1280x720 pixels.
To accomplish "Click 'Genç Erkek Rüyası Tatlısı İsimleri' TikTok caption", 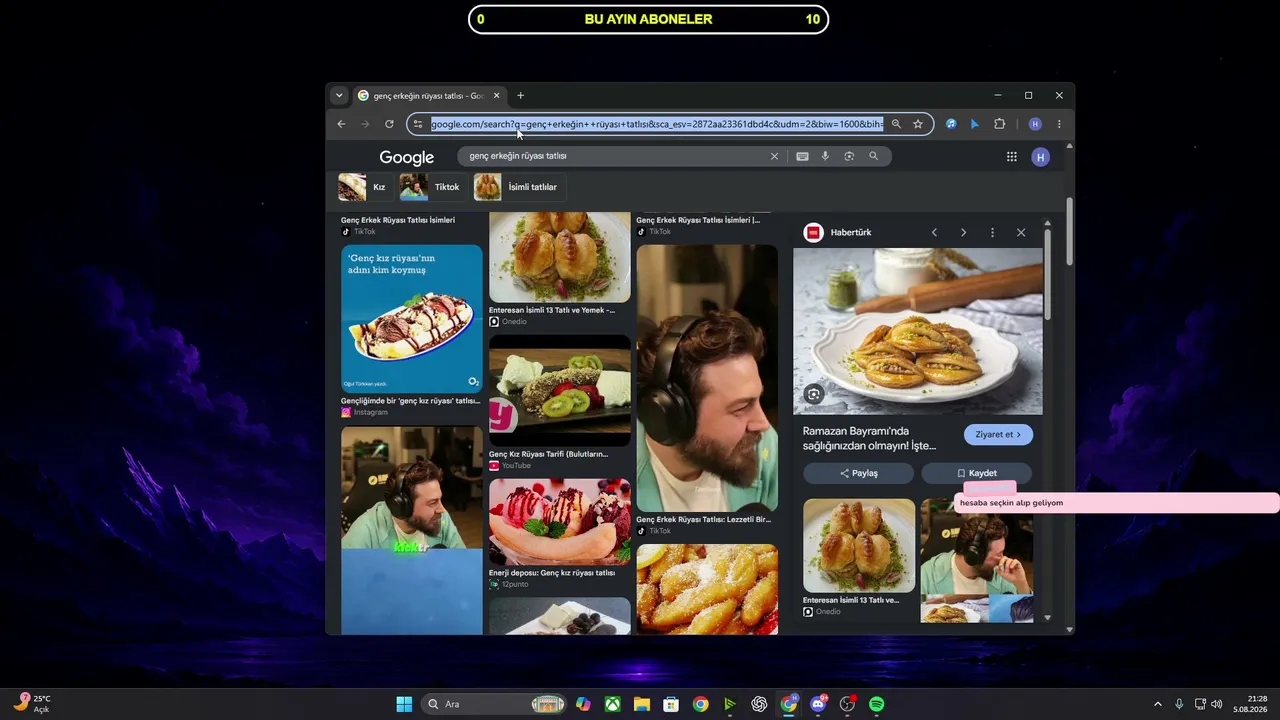I will click(398, 220).
